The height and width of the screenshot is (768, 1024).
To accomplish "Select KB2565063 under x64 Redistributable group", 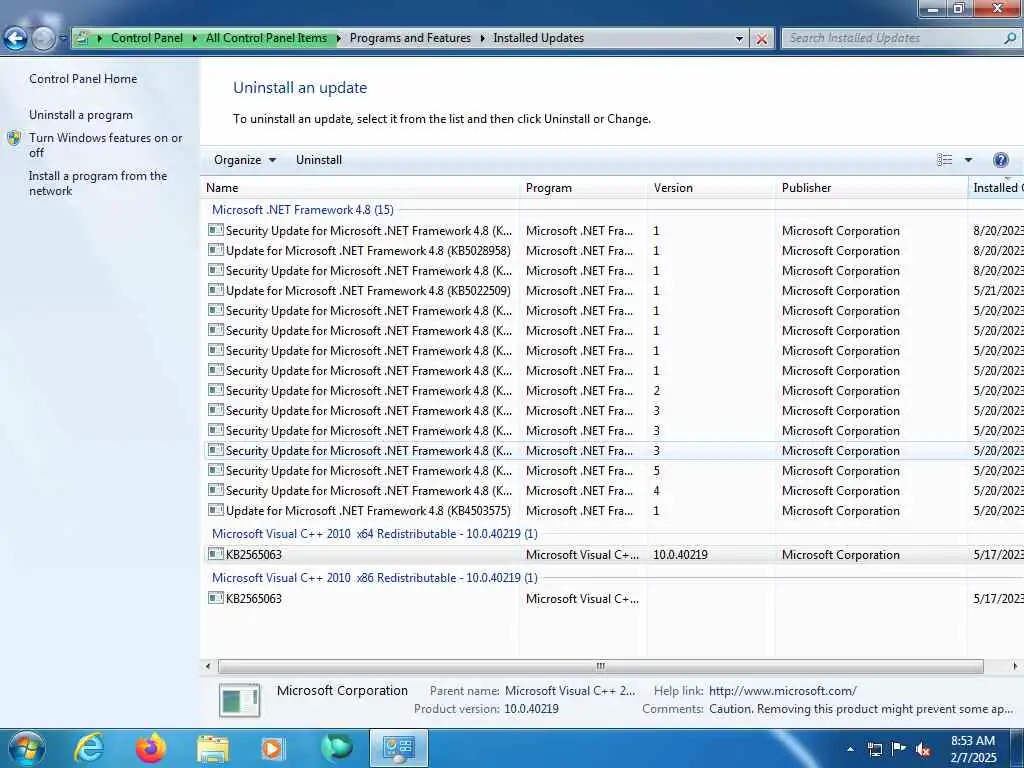I will 614,554.
